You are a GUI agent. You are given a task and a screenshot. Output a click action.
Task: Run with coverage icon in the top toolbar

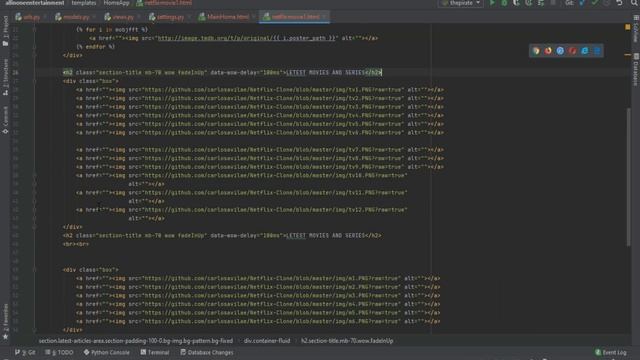(516, 3)
